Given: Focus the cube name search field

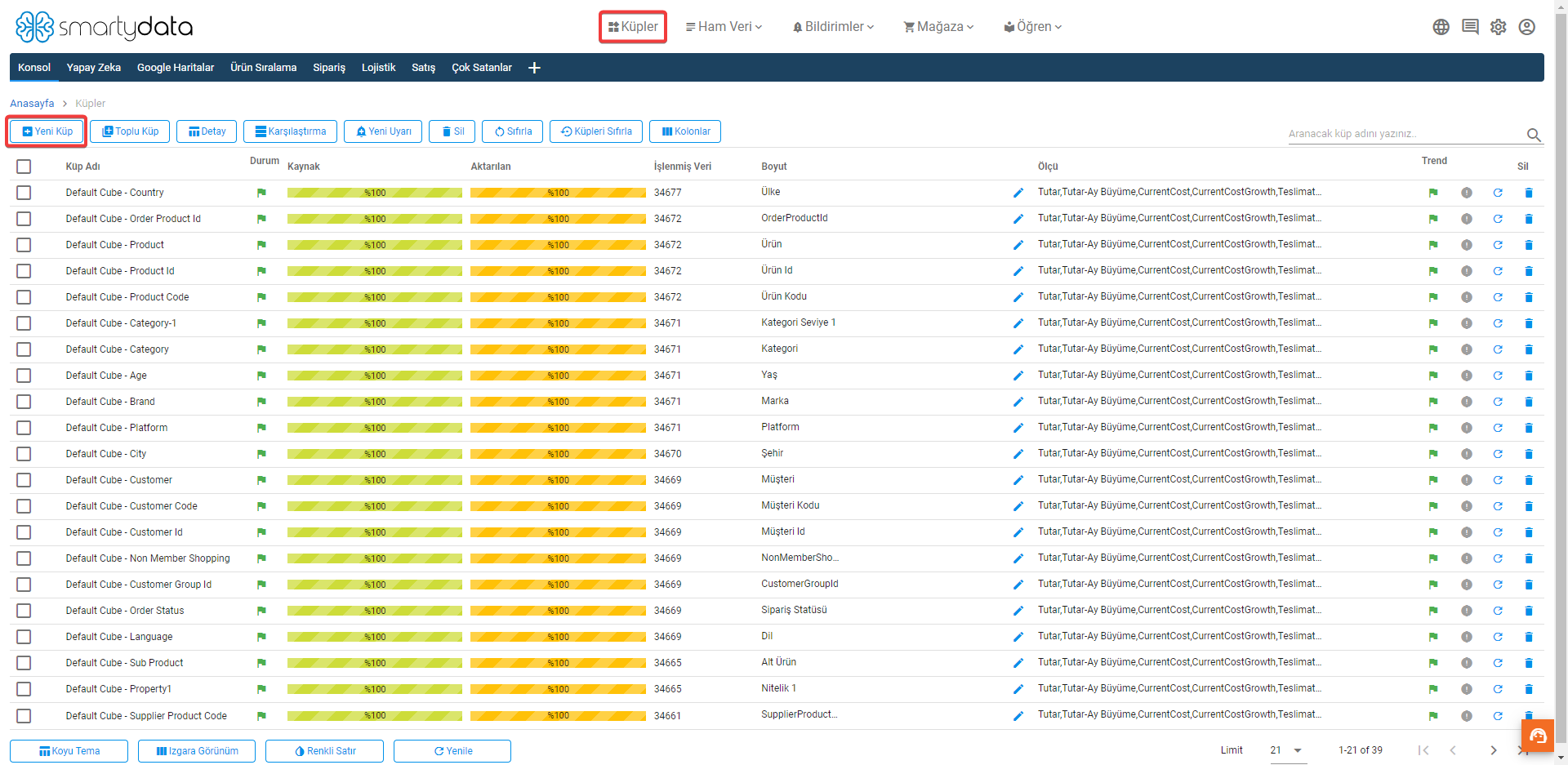Looking at the screenshot, I should click(x=1405, y=134).
